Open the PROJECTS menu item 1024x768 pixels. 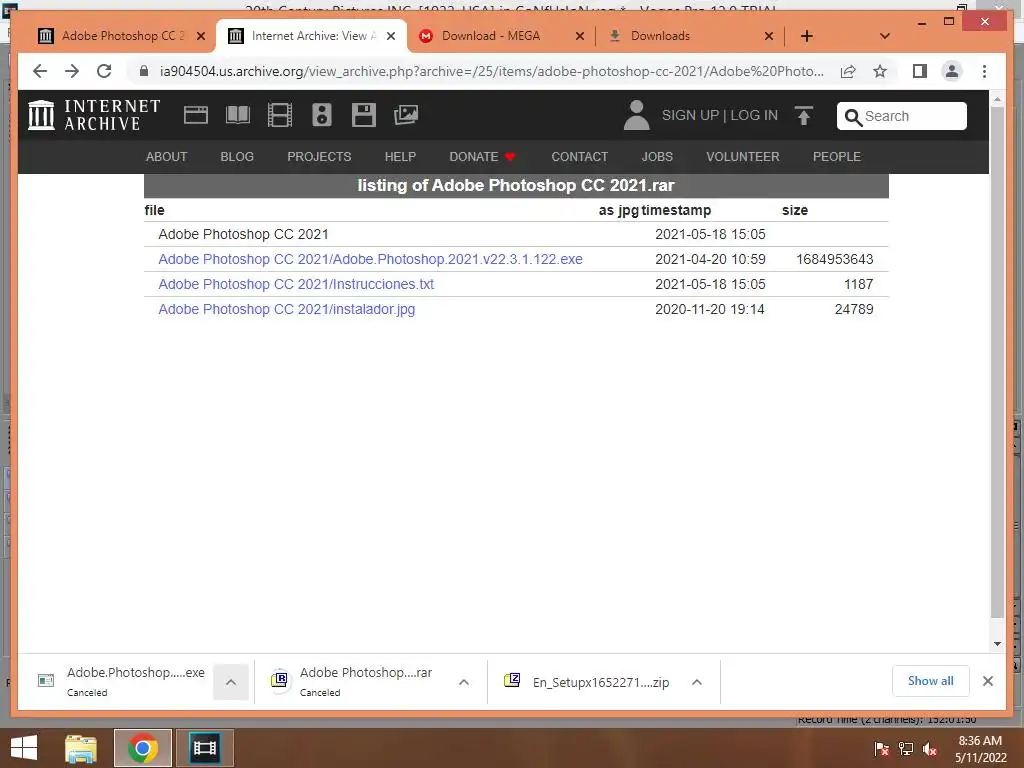pos(319,157)
